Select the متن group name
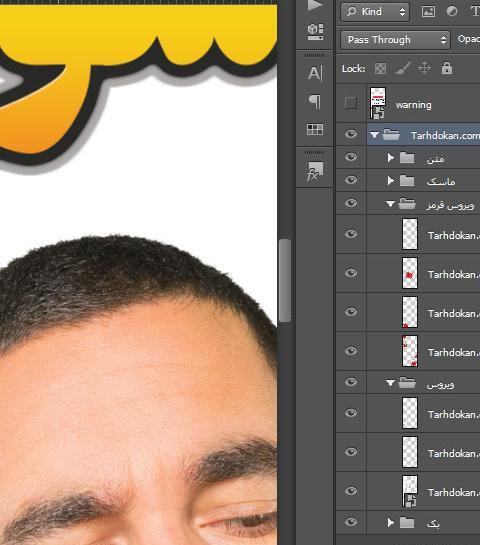 tap(436, 159)
